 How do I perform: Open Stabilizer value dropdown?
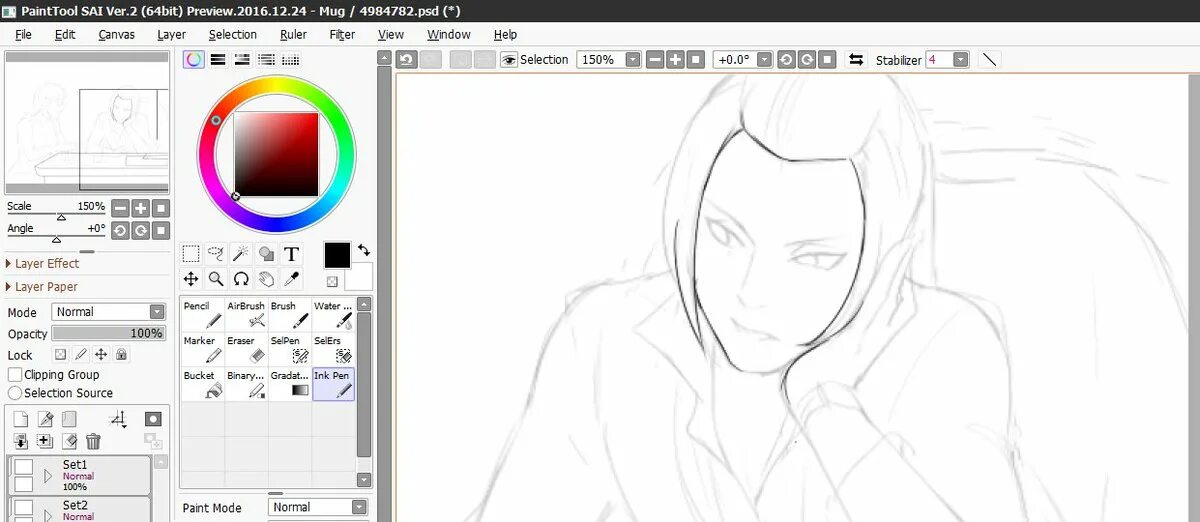coord(960,60)
